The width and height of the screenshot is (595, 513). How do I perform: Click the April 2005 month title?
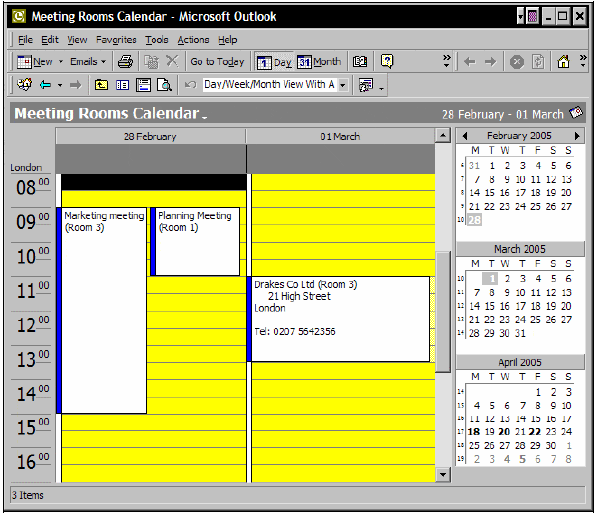[x=519, y=362]
